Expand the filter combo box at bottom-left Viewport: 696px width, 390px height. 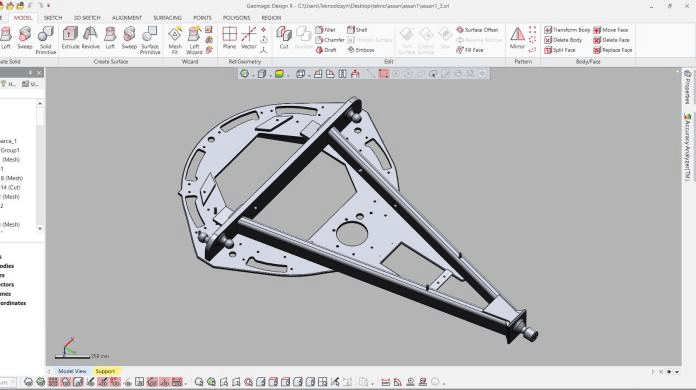click(x=13, y=382)
